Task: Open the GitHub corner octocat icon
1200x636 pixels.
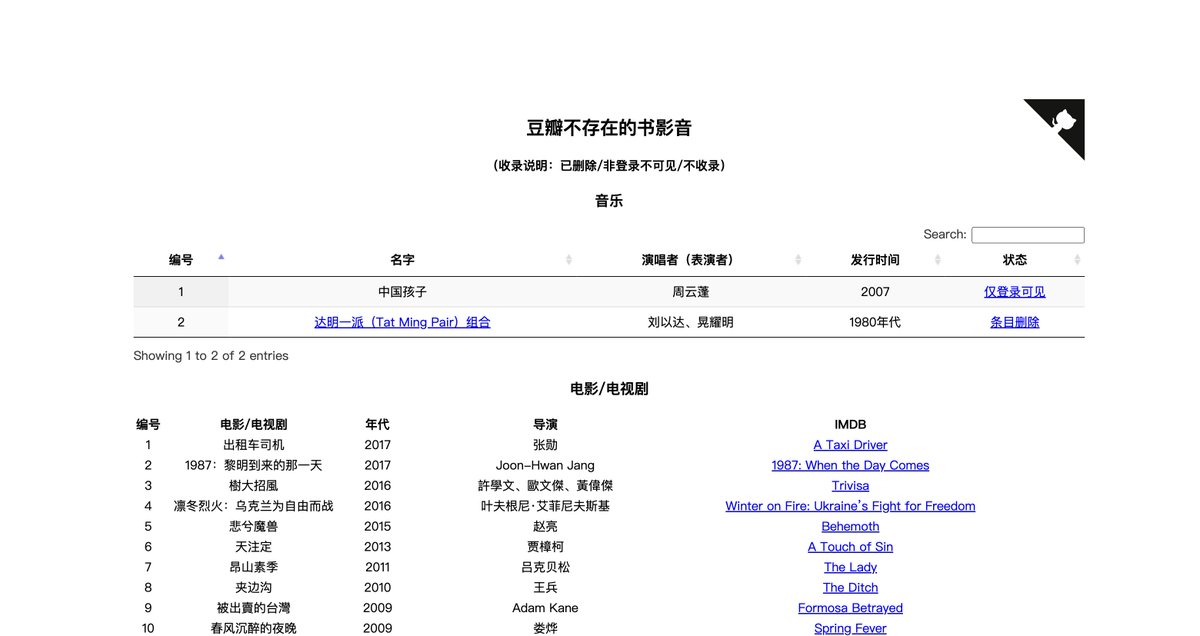Action: (1063, 121)
